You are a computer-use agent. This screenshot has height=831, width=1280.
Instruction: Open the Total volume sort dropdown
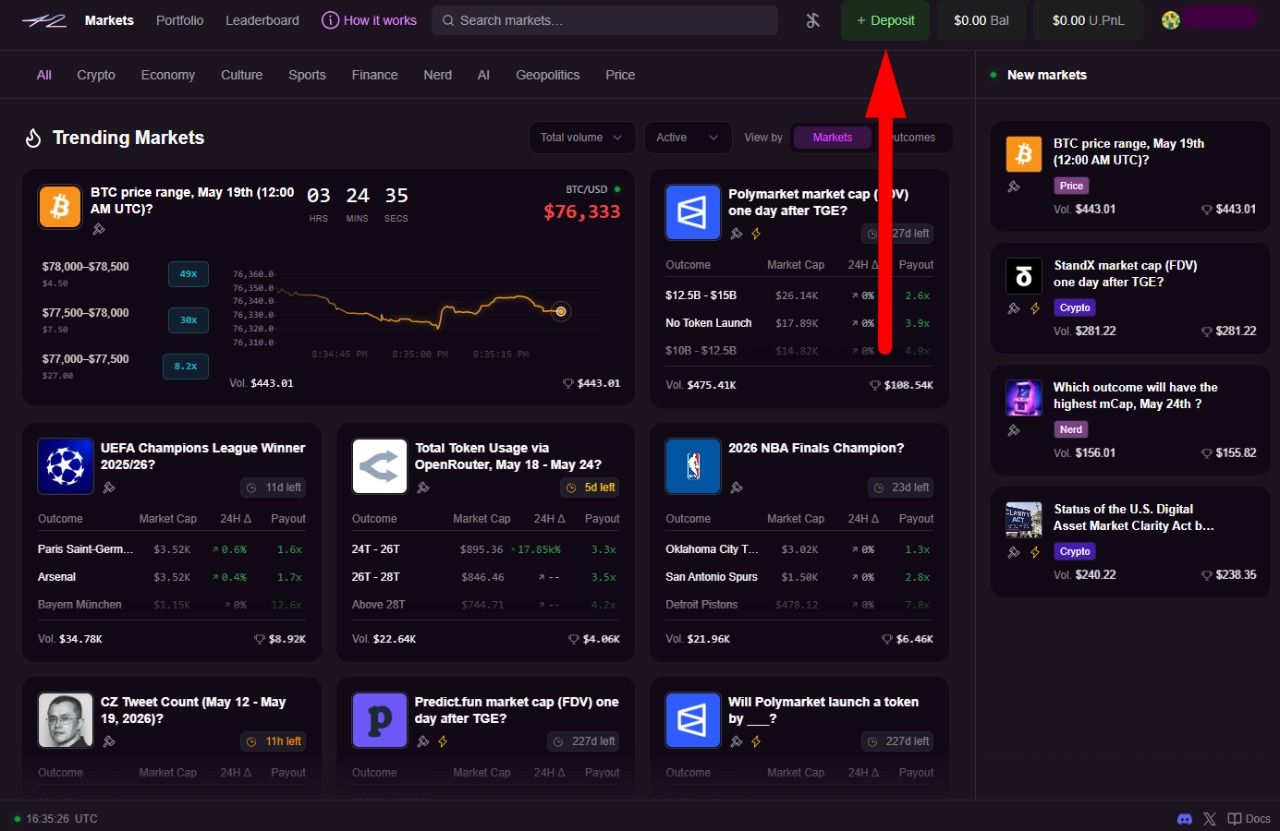[582, 138]
